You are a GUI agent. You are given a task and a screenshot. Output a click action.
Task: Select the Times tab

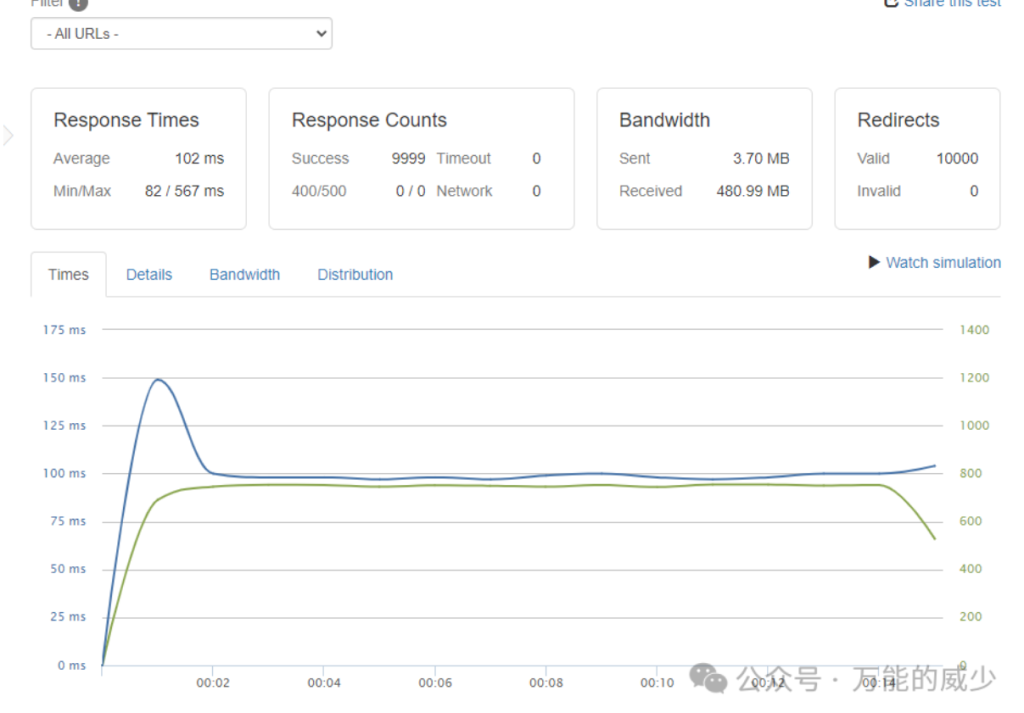(69, 275)
